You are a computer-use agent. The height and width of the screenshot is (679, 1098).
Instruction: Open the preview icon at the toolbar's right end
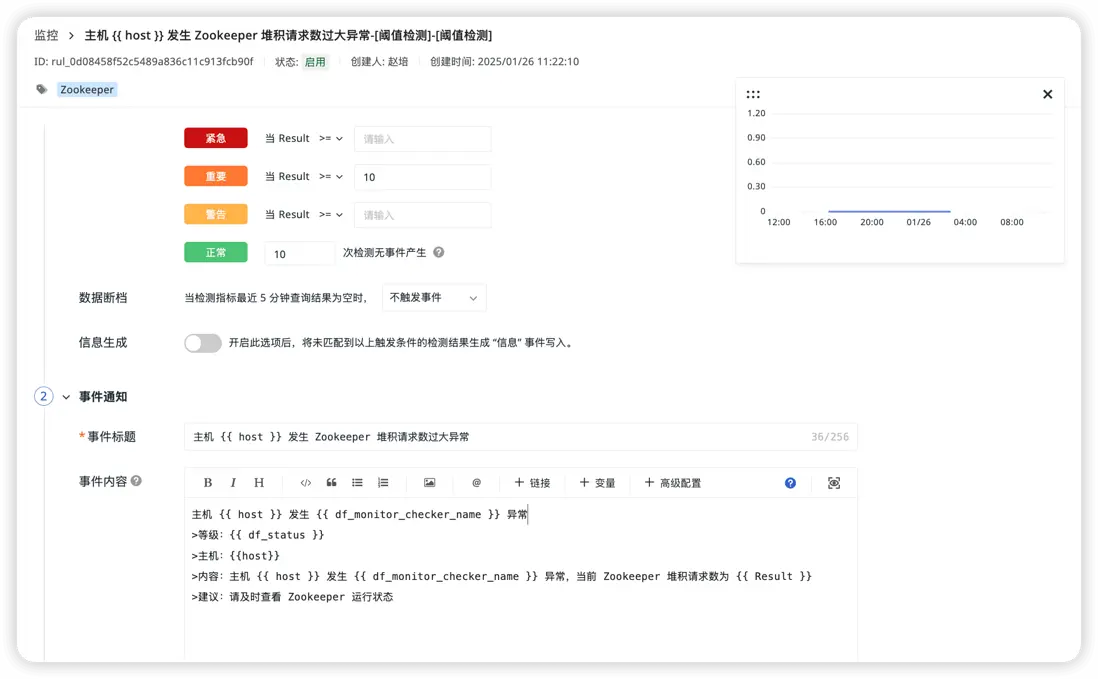point(833,482)
